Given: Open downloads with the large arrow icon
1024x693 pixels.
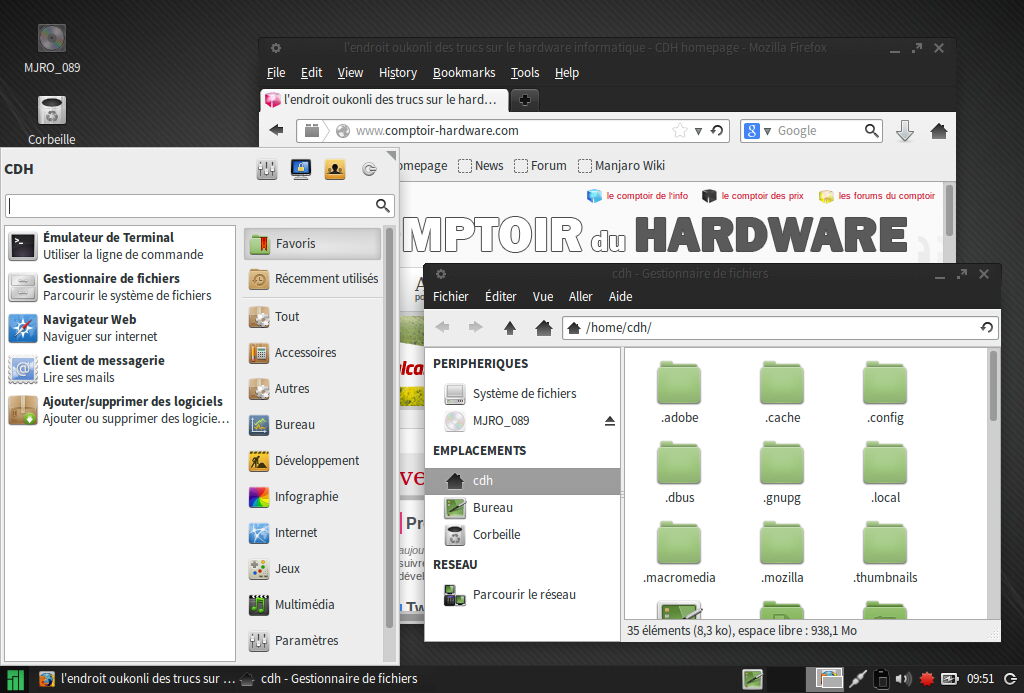Looking at the screenshot, I should click(904, 130).
